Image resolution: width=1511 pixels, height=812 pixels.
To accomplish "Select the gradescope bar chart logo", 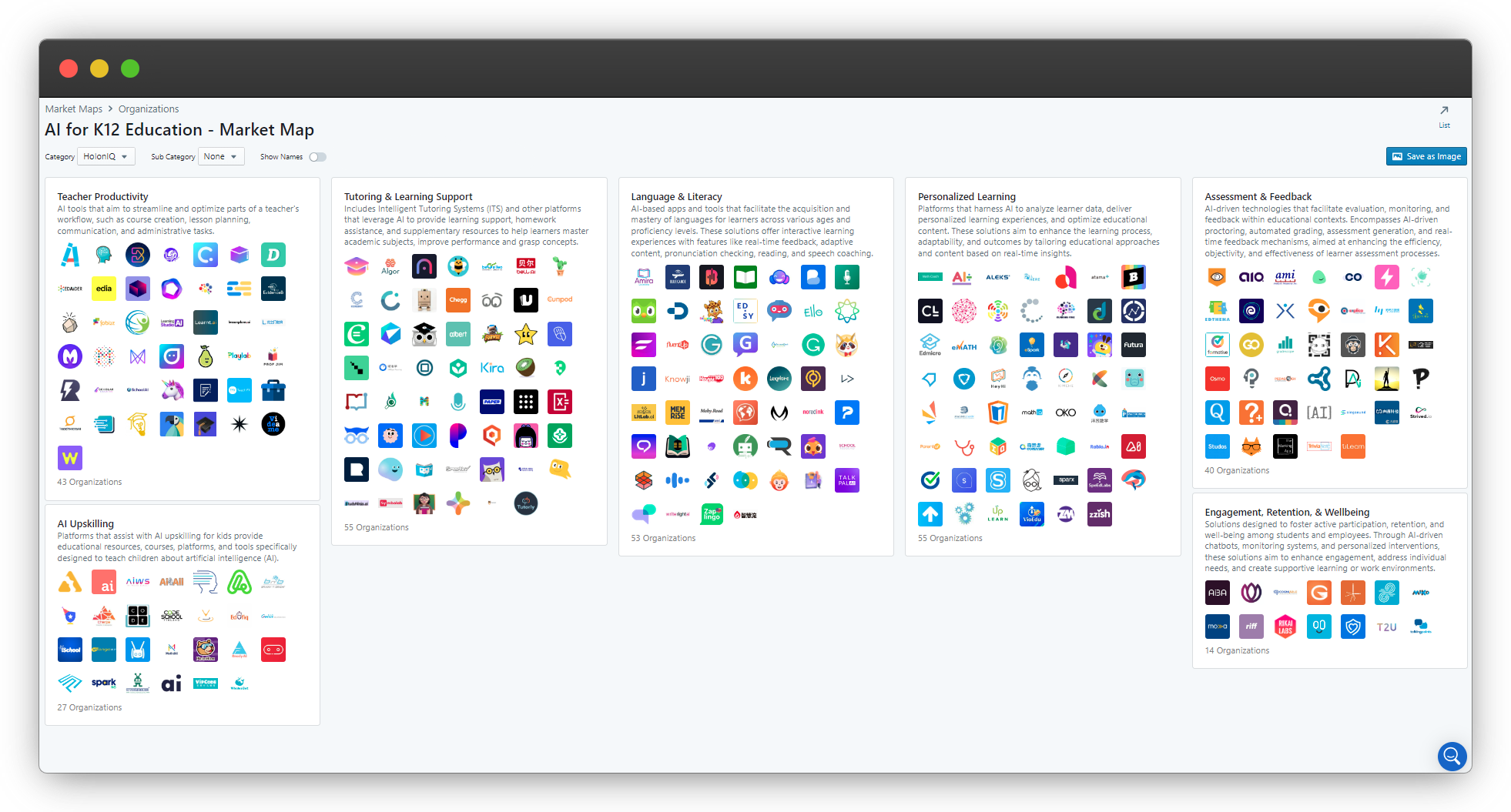I will (x=1285, y=345).
